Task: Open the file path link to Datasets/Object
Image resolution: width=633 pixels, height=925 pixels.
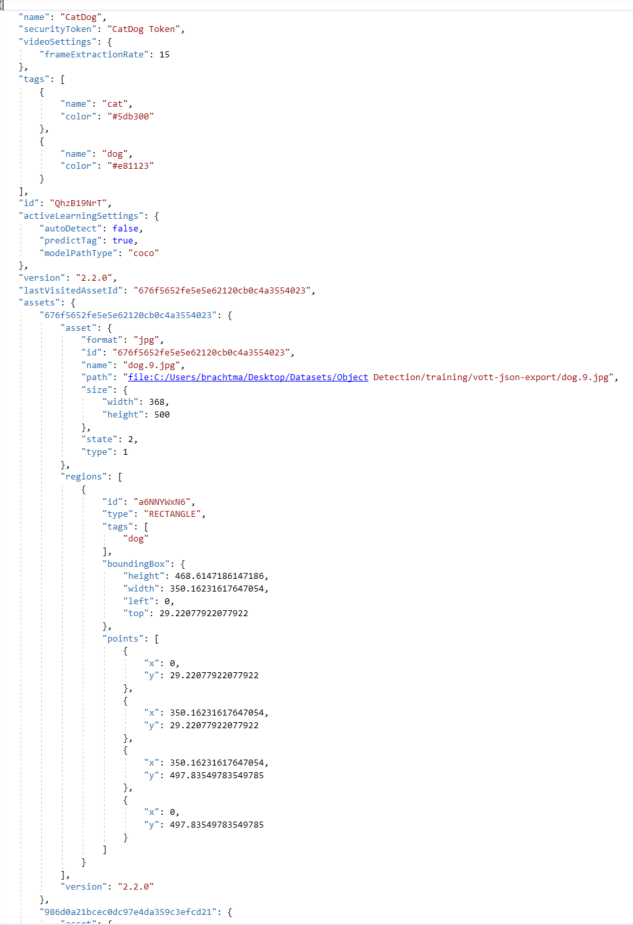Action: point(248,377)
